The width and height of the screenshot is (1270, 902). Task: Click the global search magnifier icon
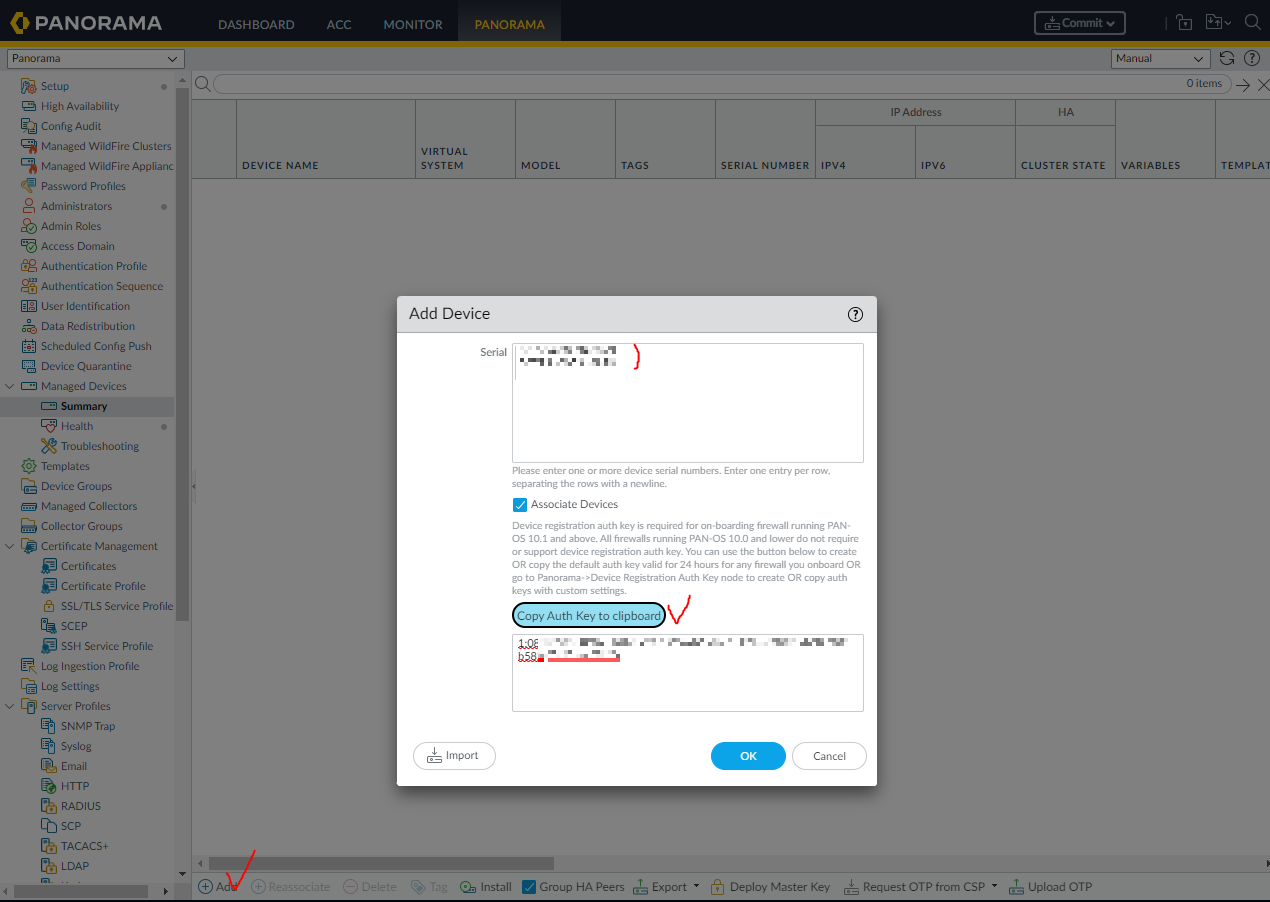pos(1253,22)
